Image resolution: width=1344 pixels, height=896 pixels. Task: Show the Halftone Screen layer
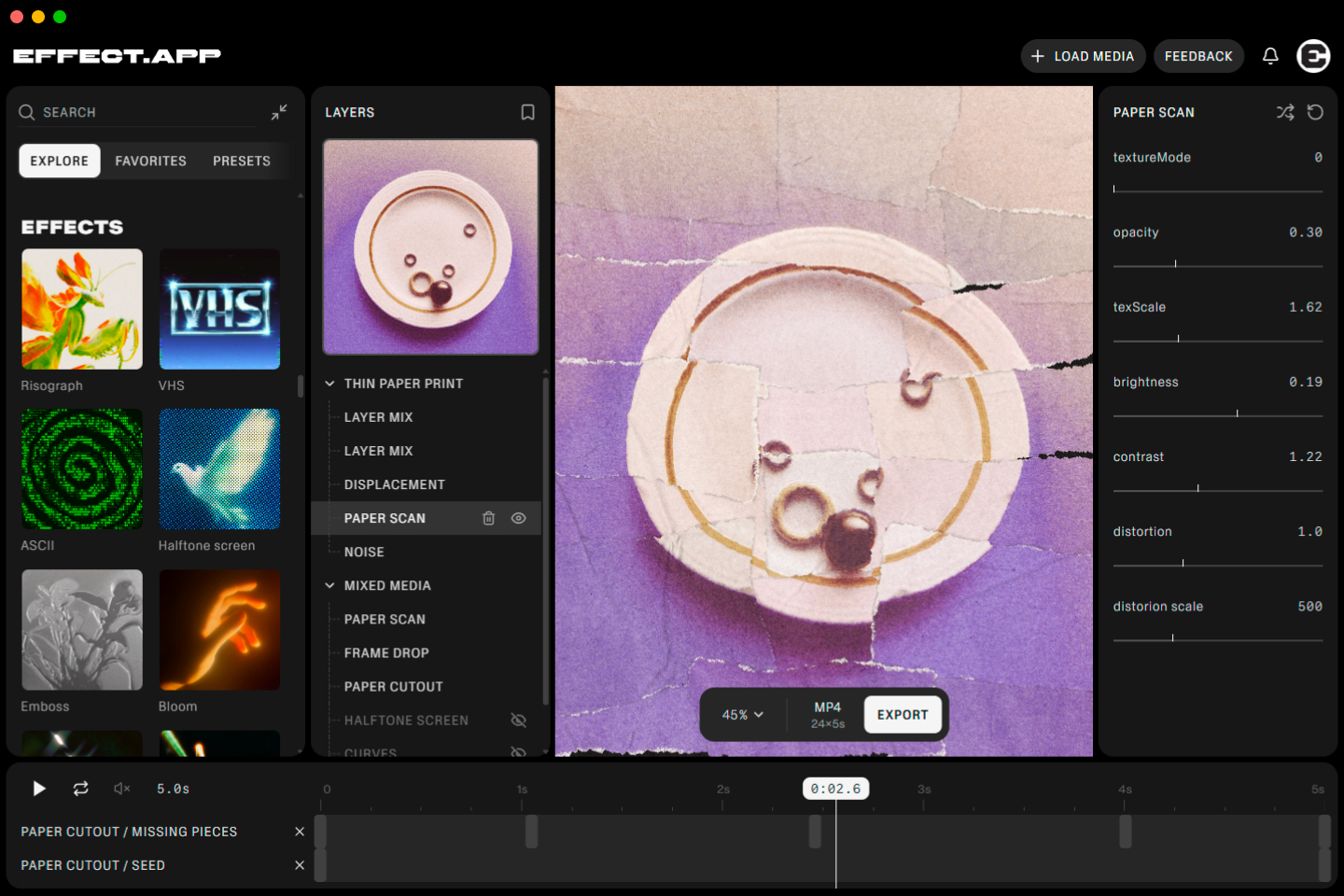519,721
